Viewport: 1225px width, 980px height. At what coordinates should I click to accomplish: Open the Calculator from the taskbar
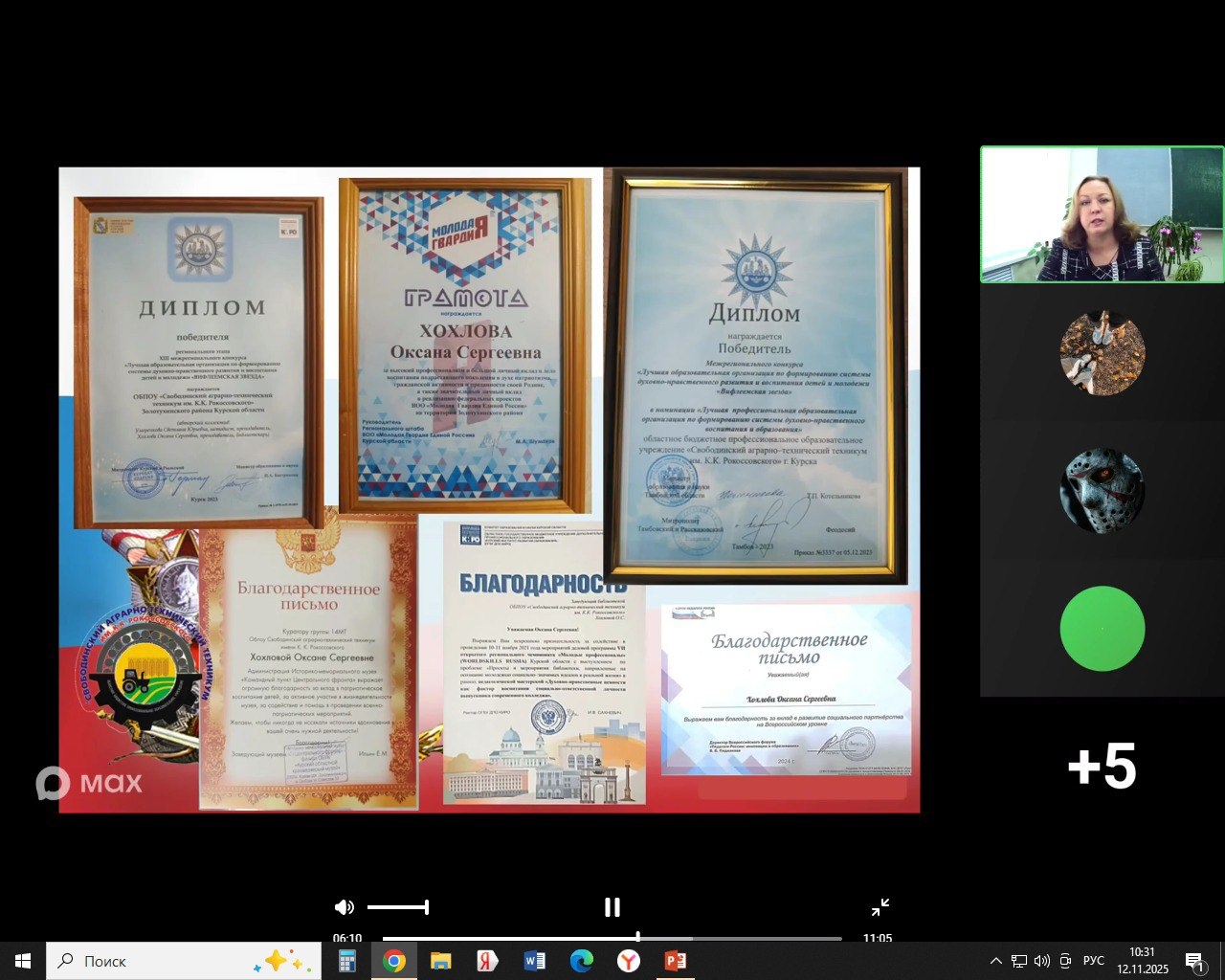(347, 961)
